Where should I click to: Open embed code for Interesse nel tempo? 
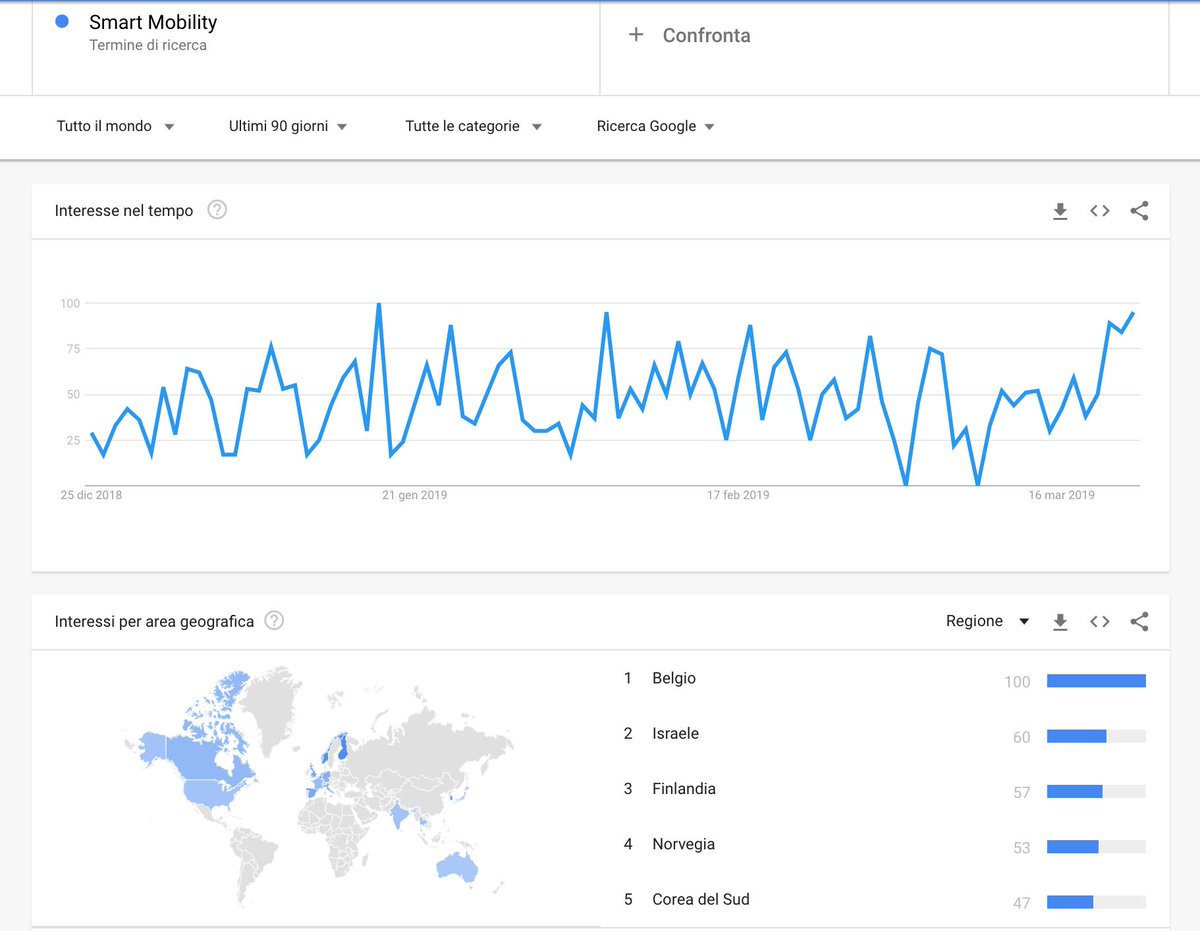point(1100,211)
